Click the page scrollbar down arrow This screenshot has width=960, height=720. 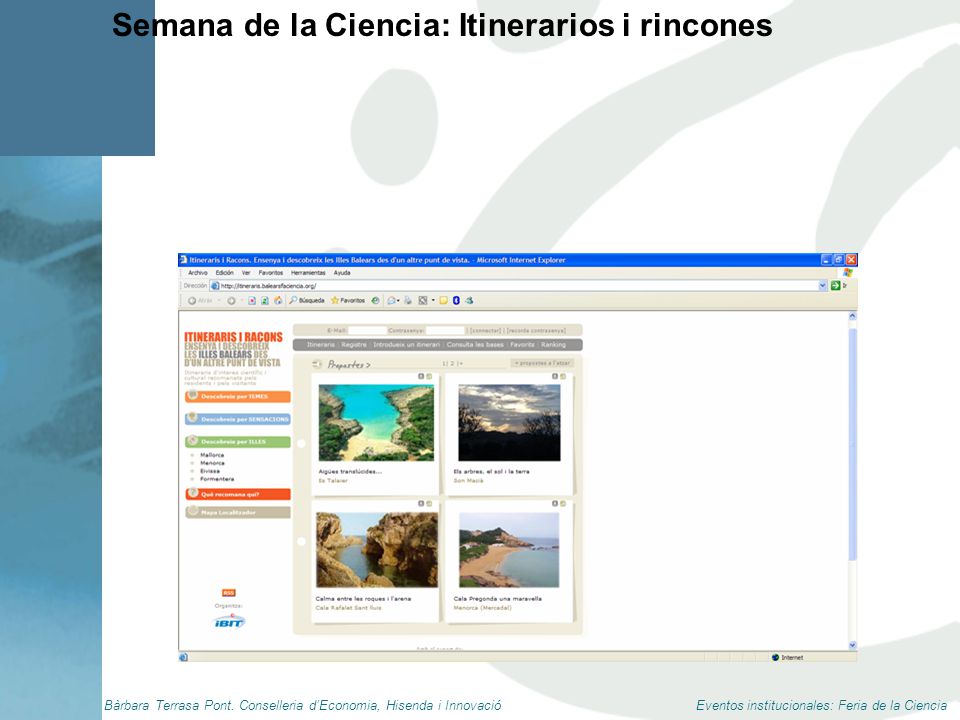click(852, 645)
